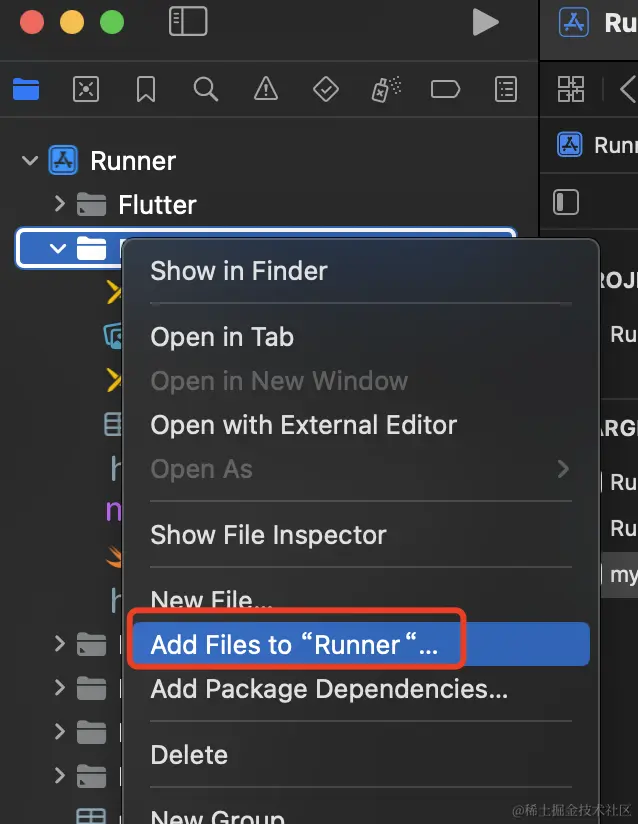Click Open with External Editor
The image size is (638, 824).
[304, 425]
